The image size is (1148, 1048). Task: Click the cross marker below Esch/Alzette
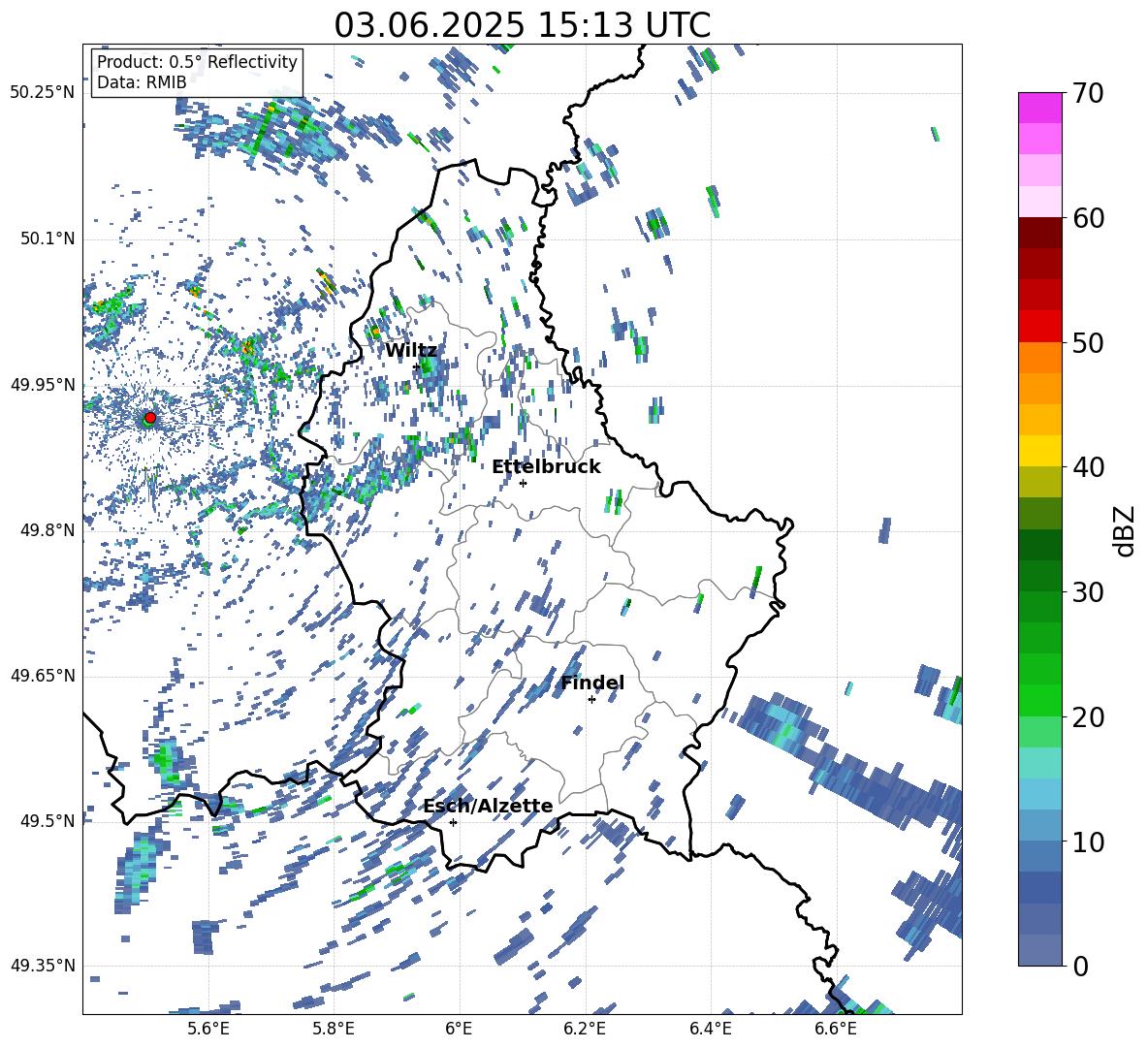coord(453,822)
